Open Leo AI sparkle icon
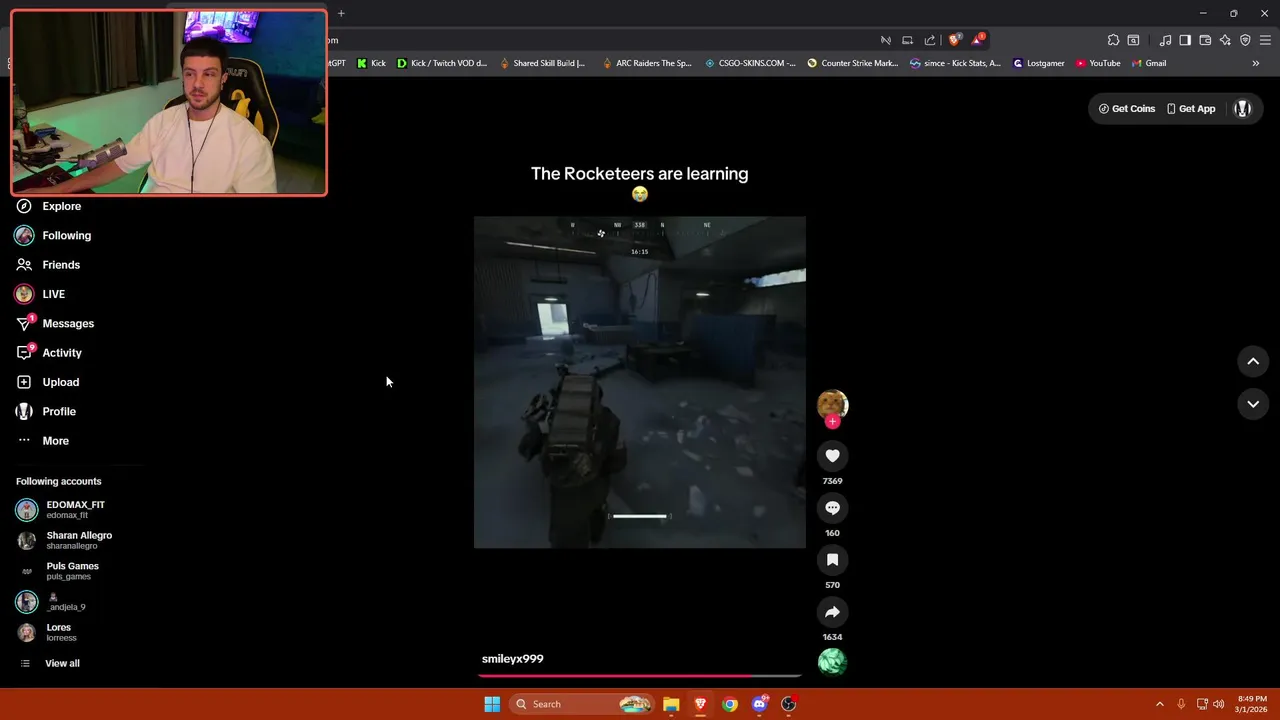 [1225, 40]
